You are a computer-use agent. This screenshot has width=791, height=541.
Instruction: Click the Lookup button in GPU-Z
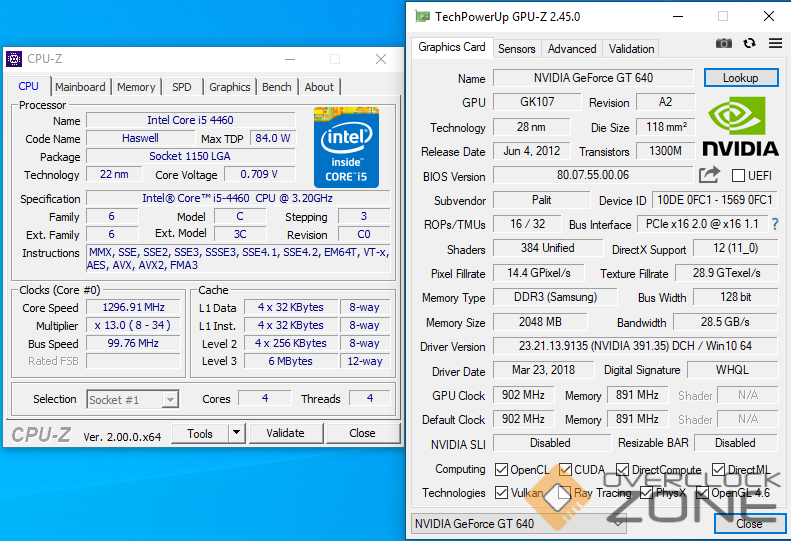[x=741, y=78]
